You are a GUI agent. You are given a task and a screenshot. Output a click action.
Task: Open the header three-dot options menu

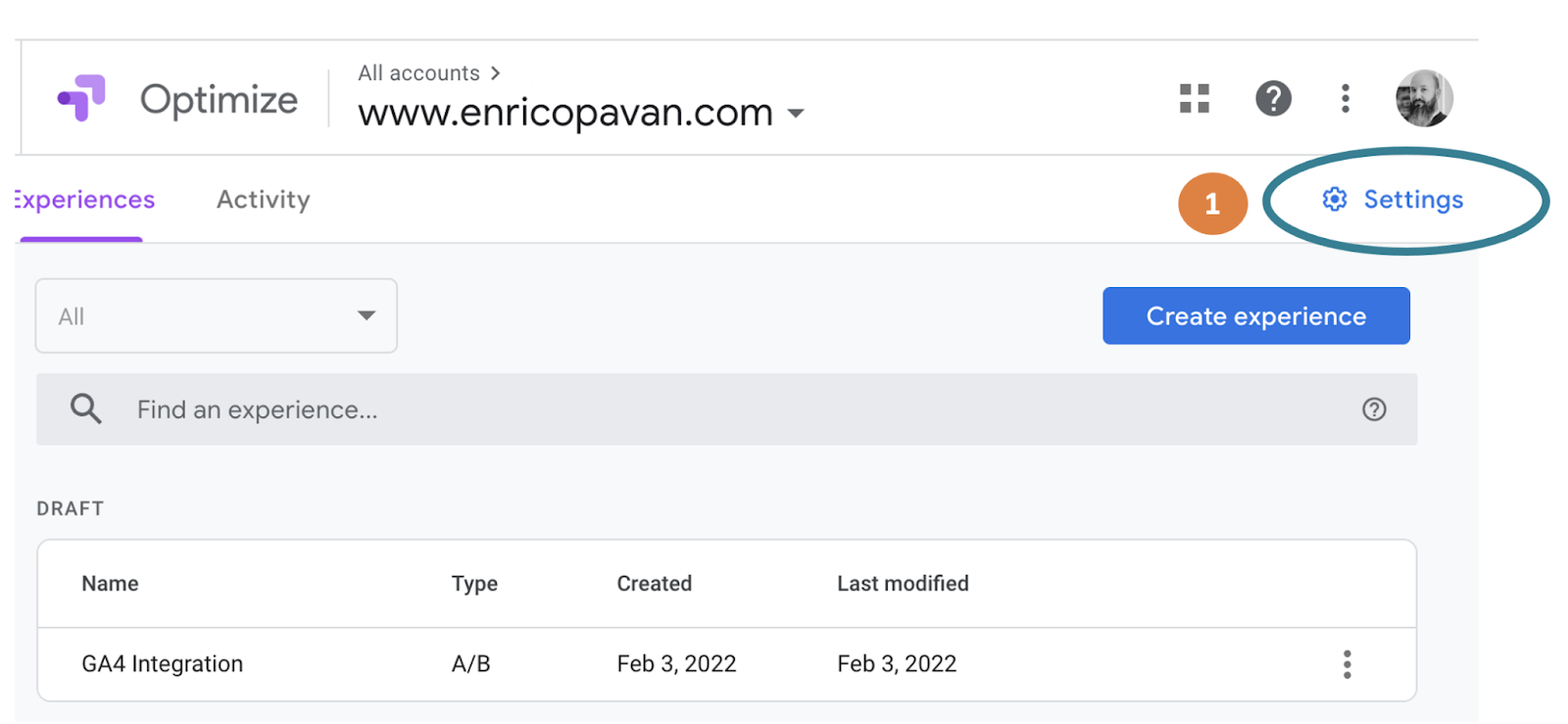click(x=1345, y=98)
